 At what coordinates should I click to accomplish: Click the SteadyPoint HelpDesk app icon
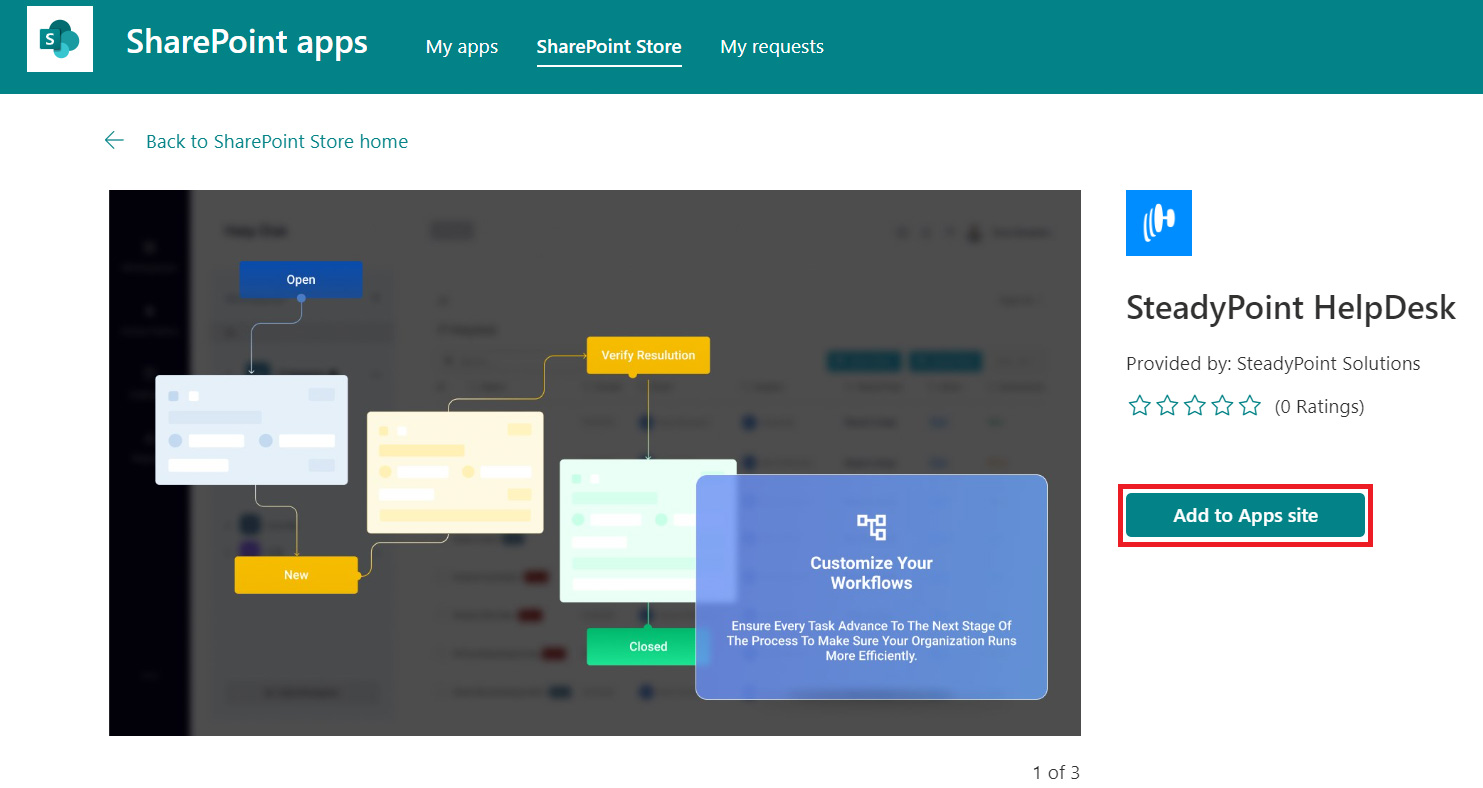1159,223
